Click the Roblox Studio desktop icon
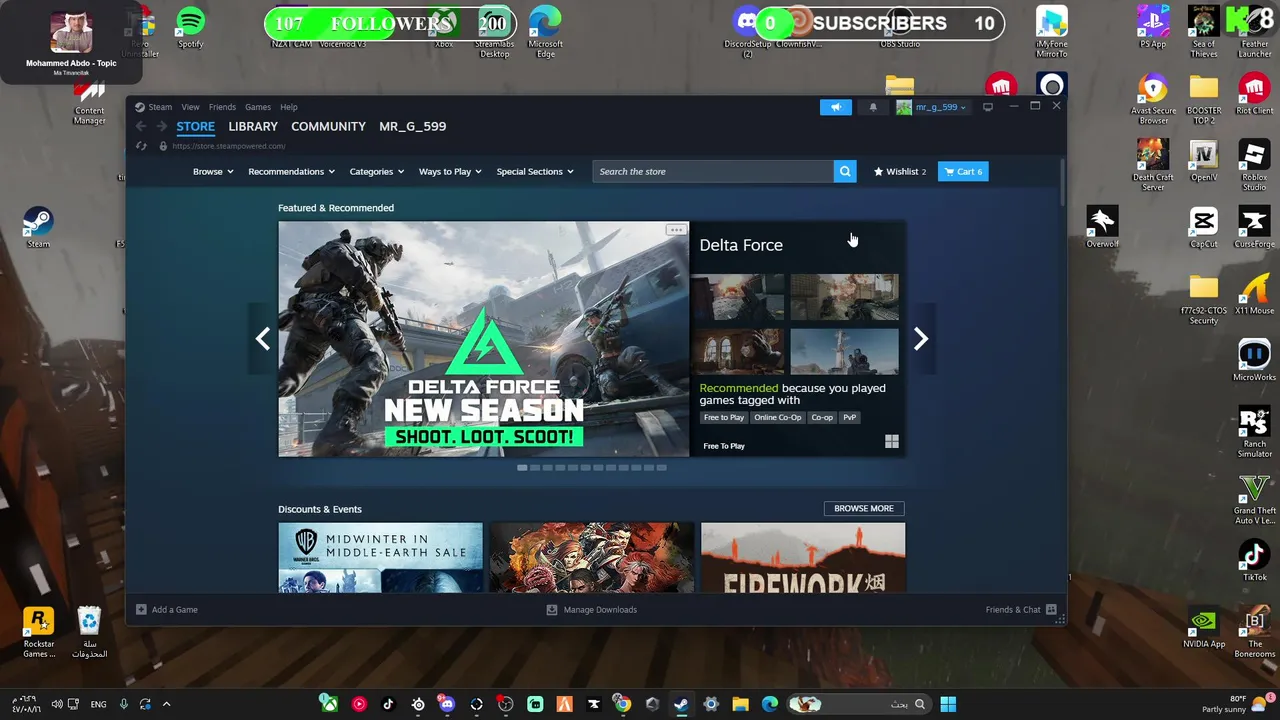 point(1254,166)
